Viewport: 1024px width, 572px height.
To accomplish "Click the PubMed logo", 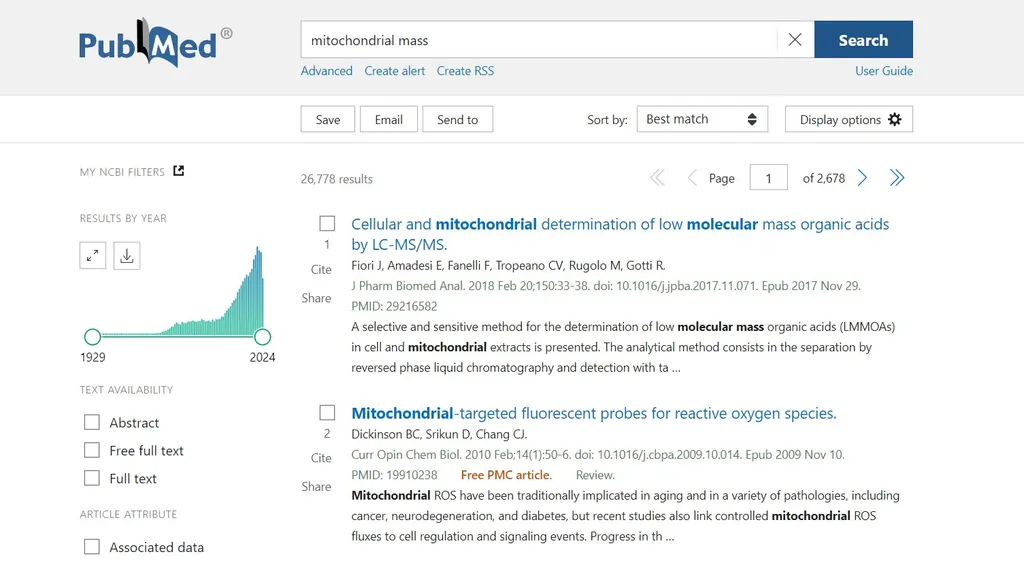I will coord(155,43).
